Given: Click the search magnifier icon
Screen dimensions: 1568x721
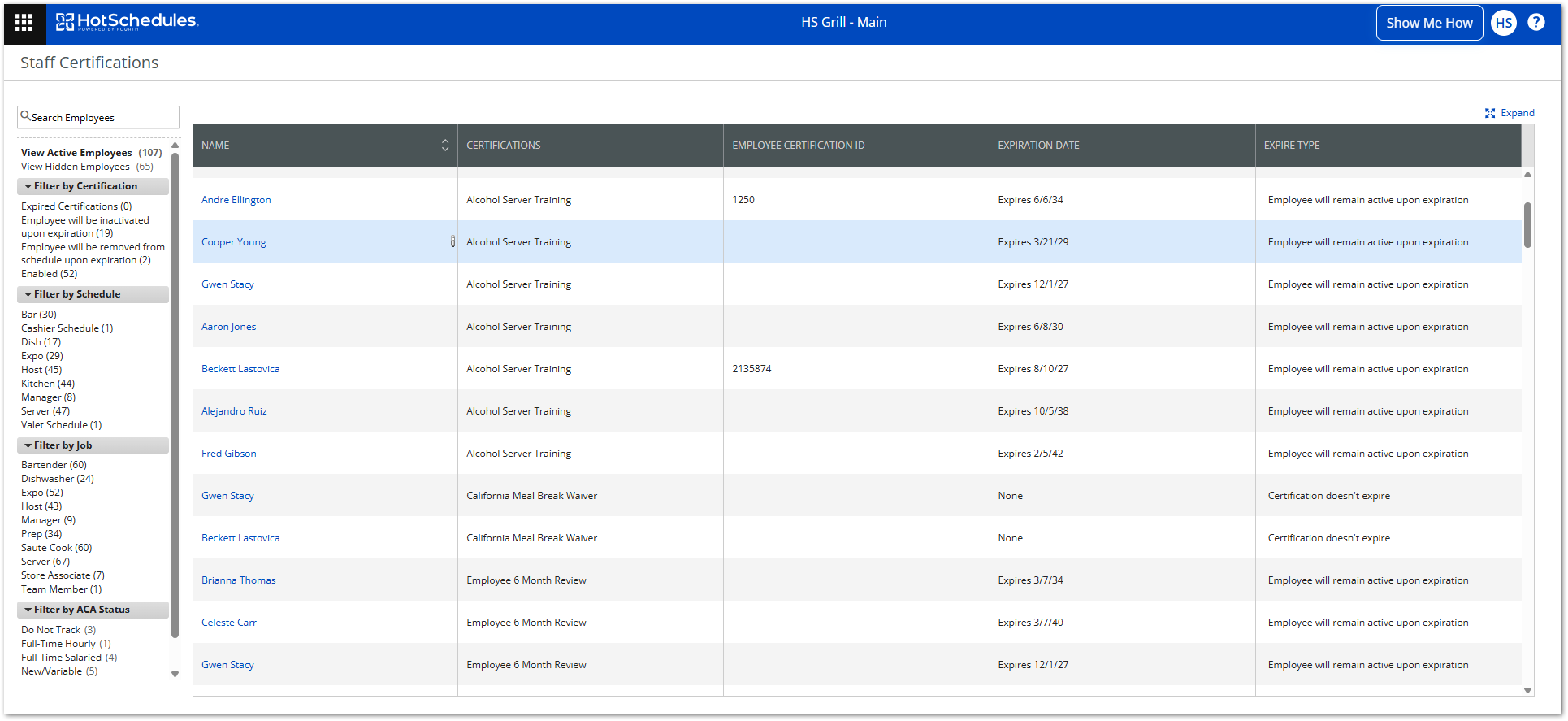Looking at the screenshot, I should click(25, 116).
